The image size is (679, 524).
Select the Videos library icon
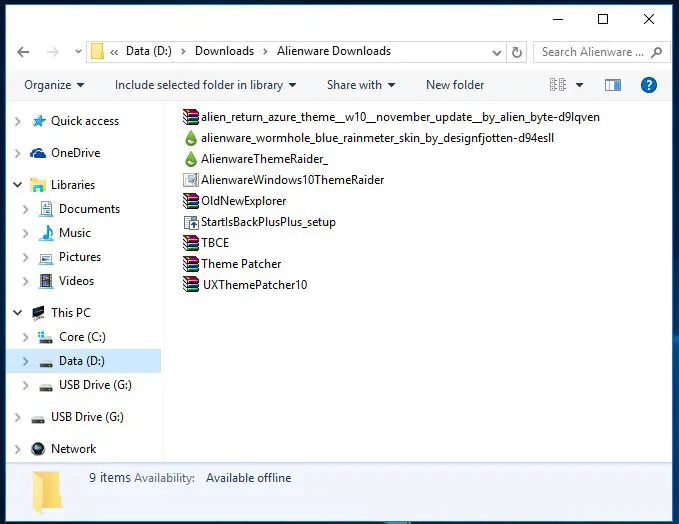click(46, 281)
